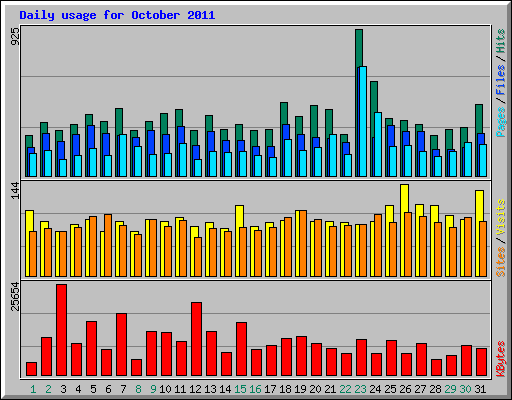Click the red KBytes bar for day 1
Image resolution: width=512 pixels, height=400 pixels.
(31, 369)
